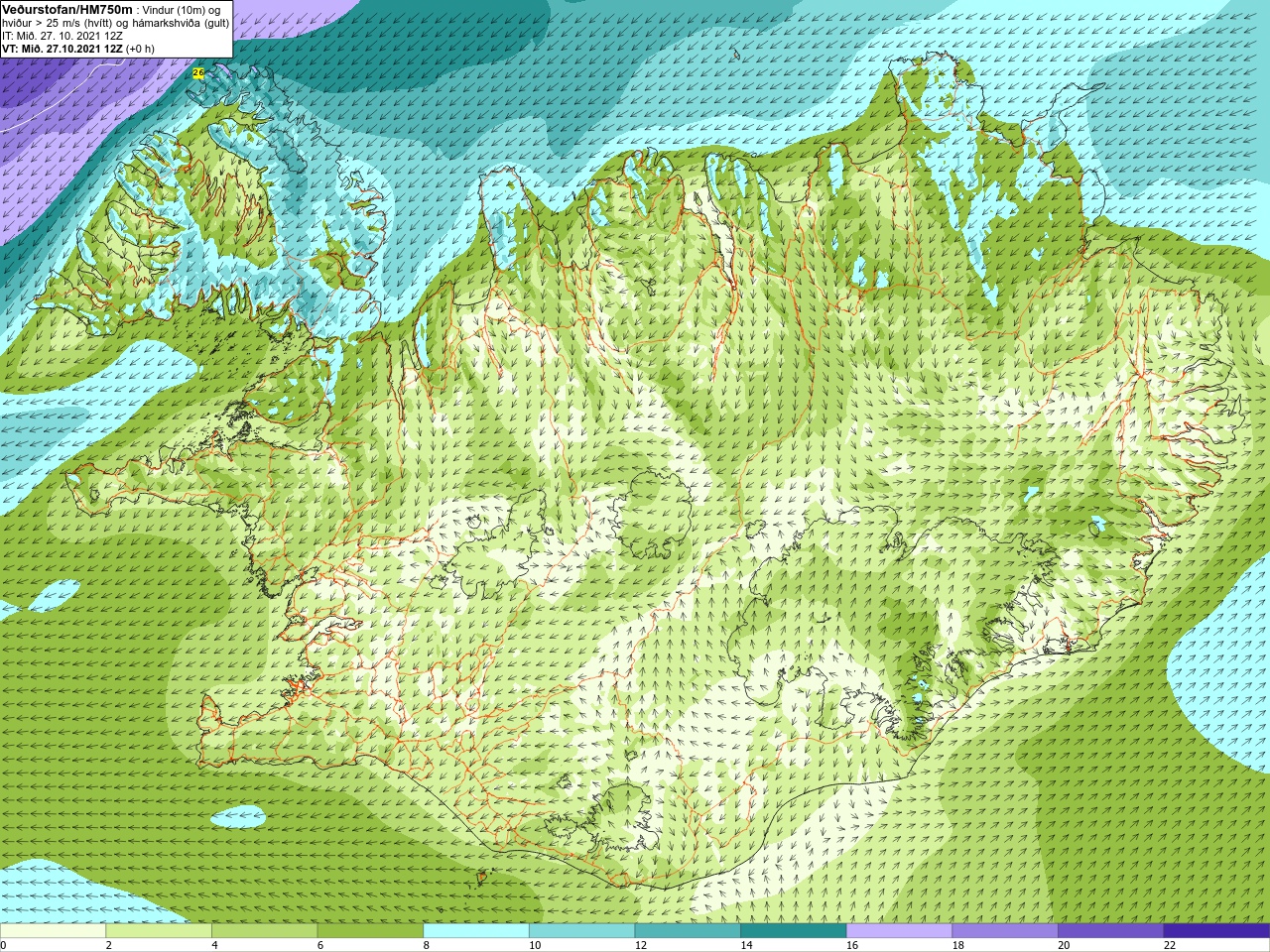Image resolution: width=1270 pixels, height=952 pixels.
Task: Click the "Vindur (10m) og" text
Action: [x=183, y=10]
